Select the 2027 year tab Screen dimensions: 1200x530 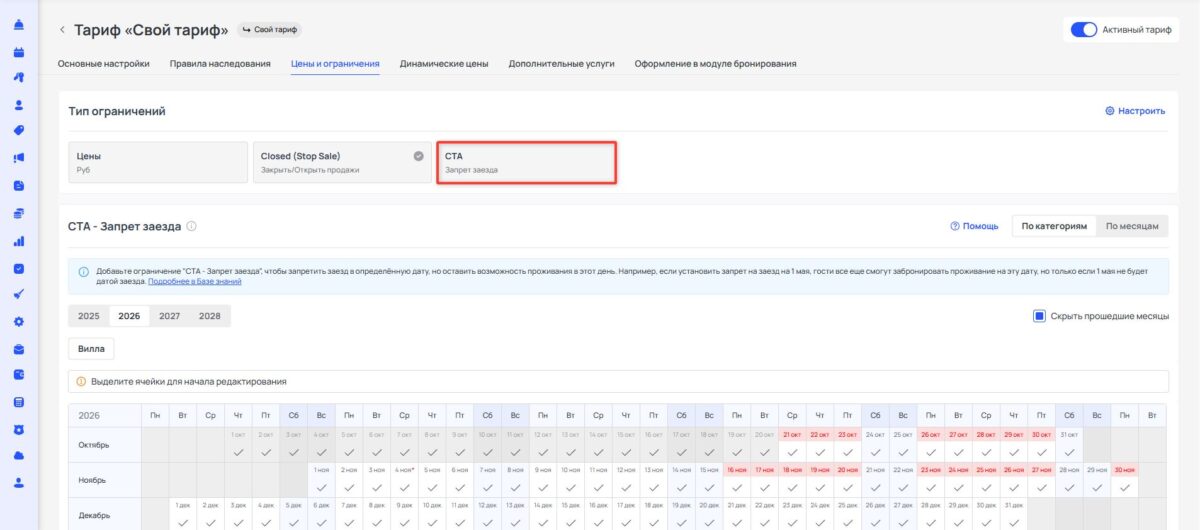(x=169, y=316)
